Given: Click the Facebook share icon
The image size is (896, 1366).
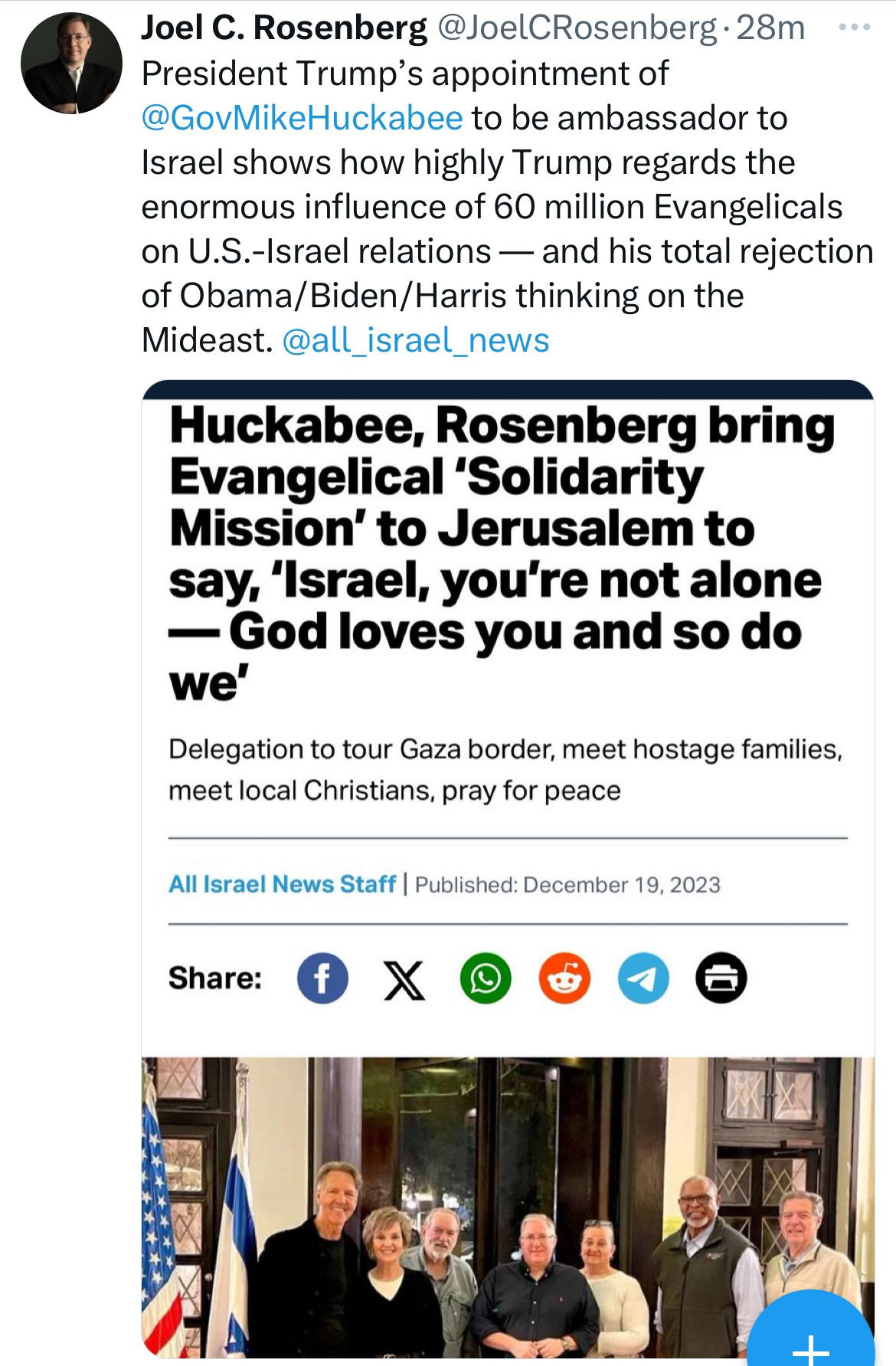Looking at the screenshot, I should tap(322, 978).
